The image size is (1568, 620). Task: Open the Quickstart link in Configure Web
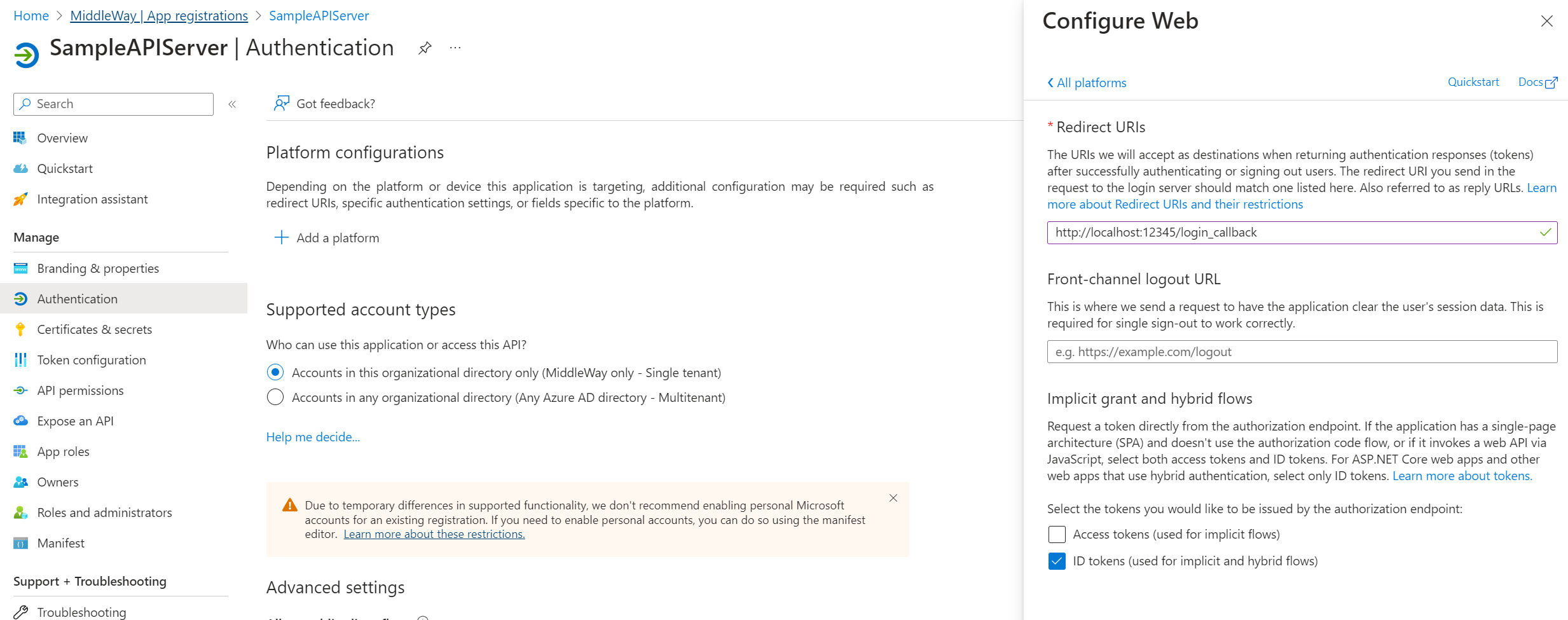point(1473,82)
